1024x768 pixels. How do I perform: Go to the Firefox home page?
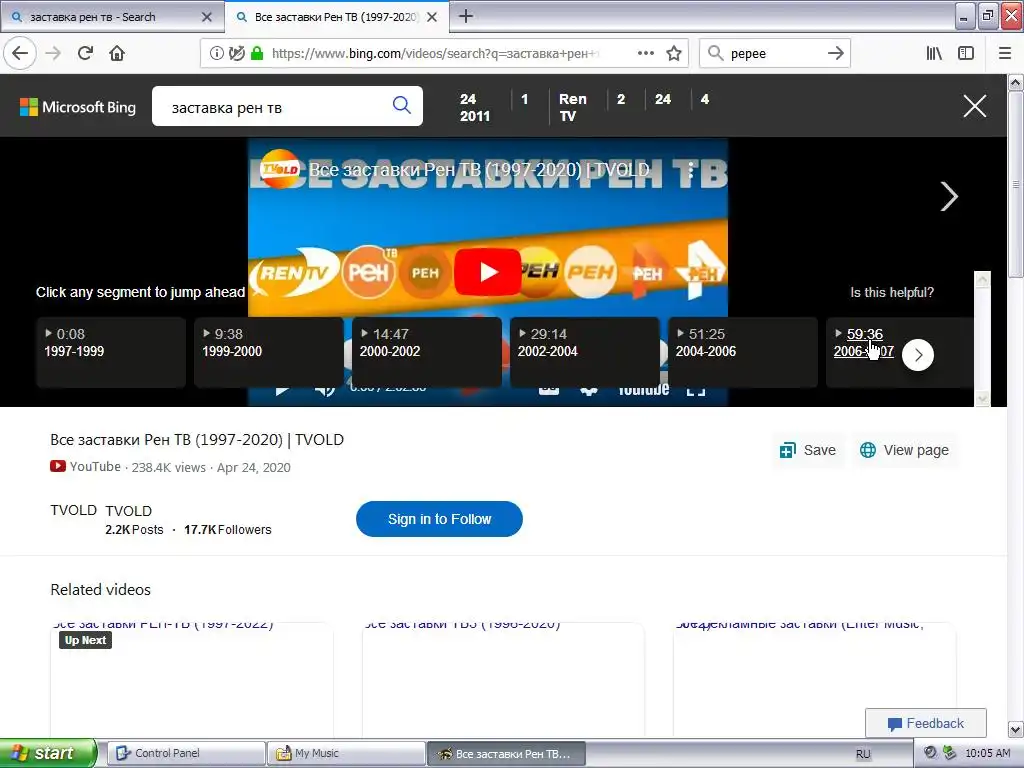tap(117, 53)
